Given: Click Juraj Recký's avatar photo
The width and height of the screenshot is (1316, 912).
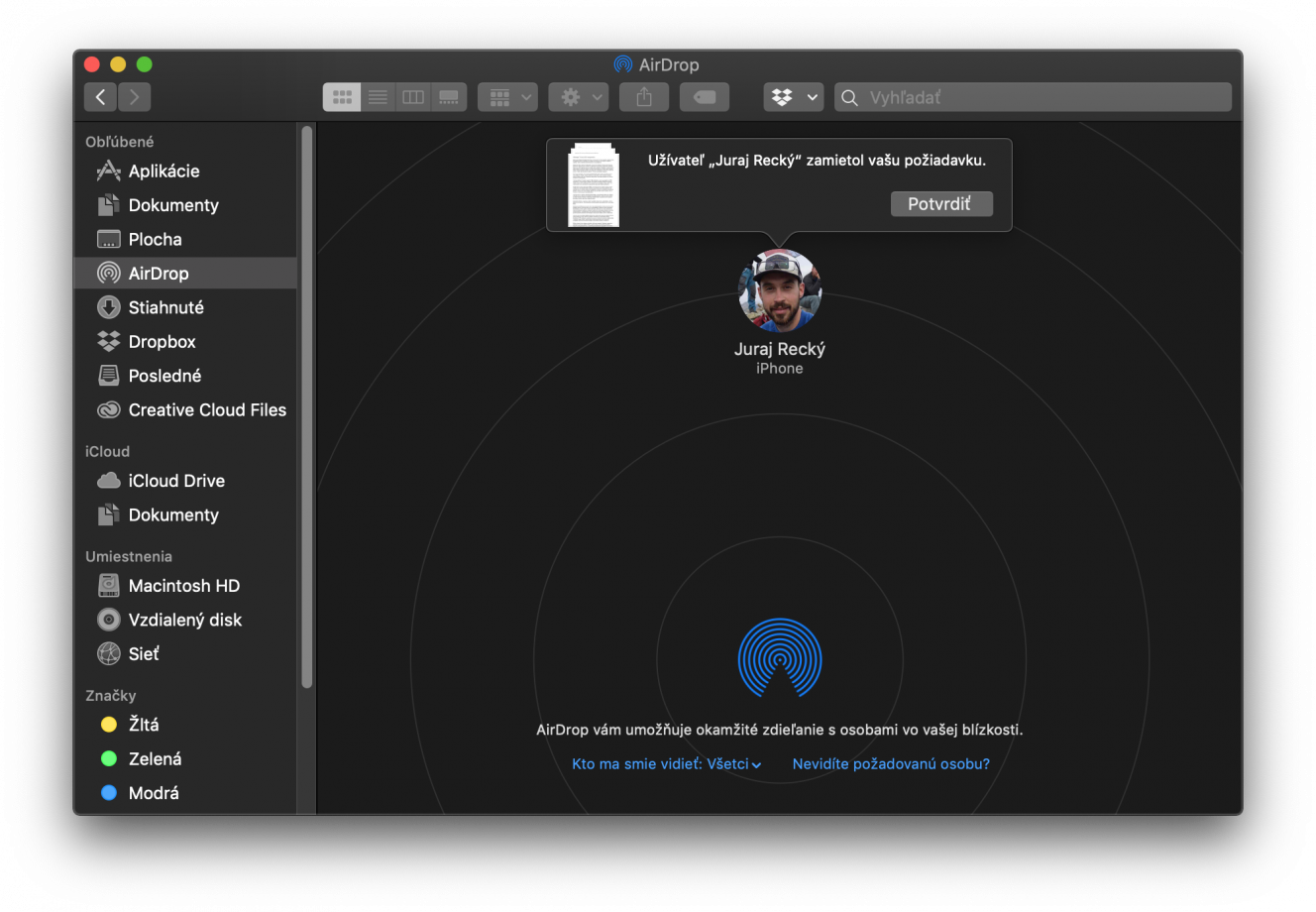Looking at the screenshot, I should pyautogui.click(x=780, y=291).
